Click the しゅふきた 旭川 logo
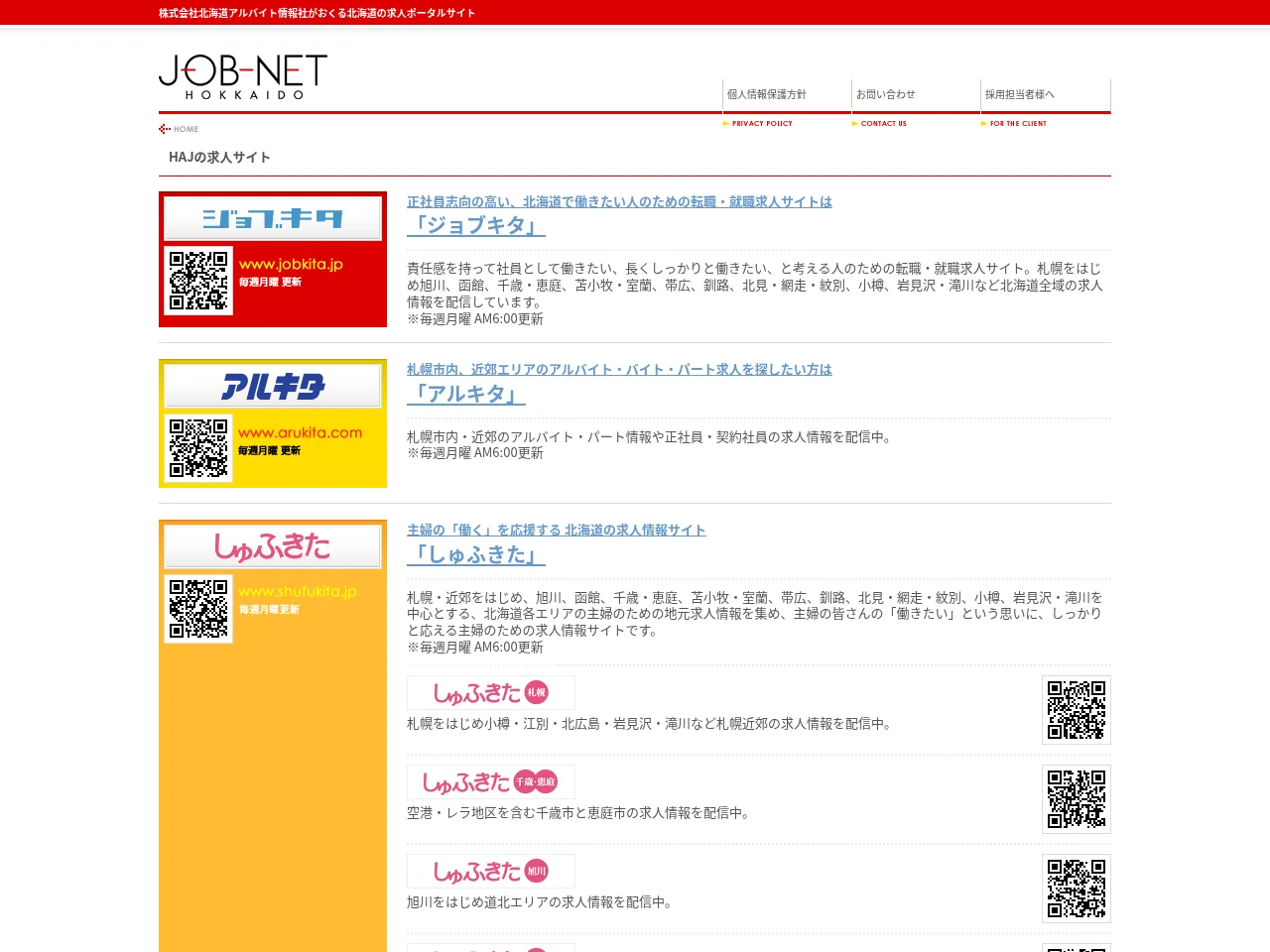This screenshot has width=1270, height=952. pyautogui.click(x=491, y=871)
